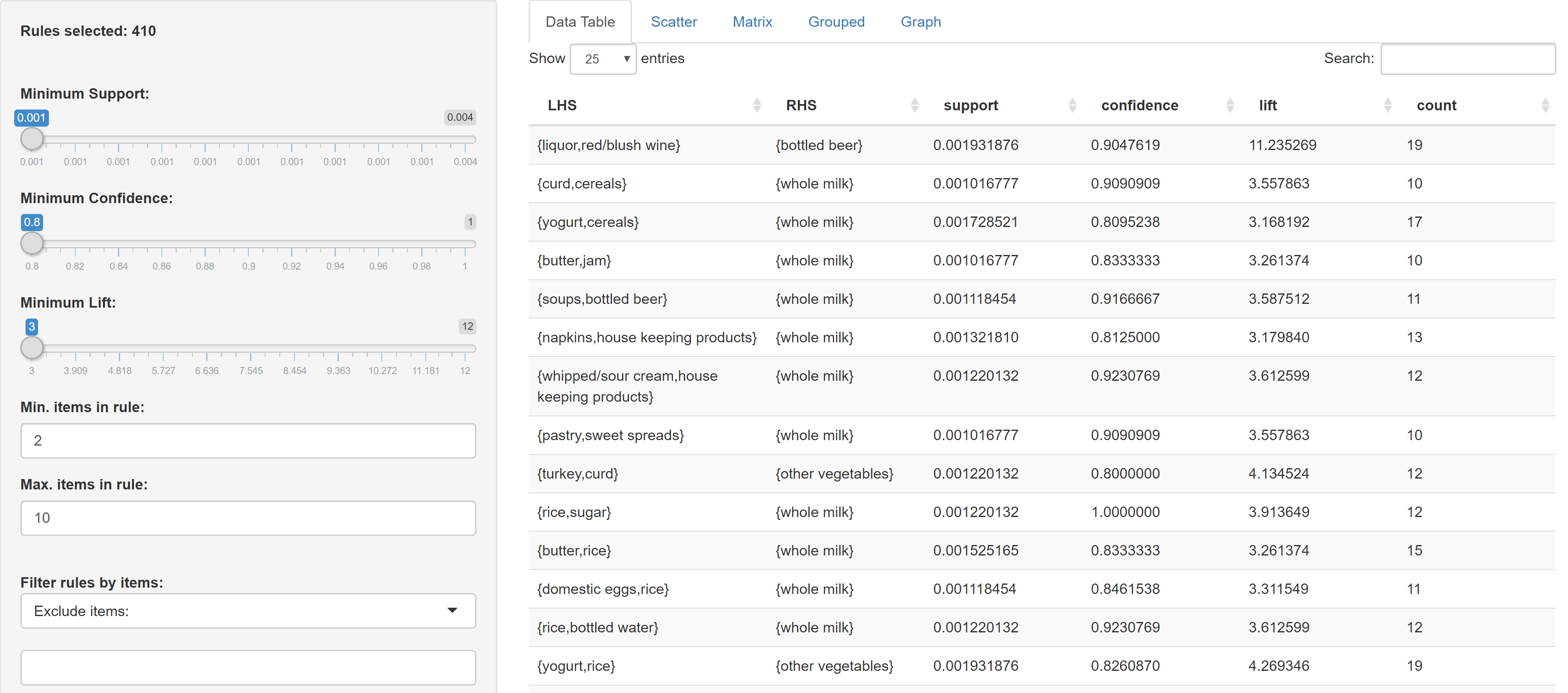
Task: Select the {bottled beer} RHS cell
Action: 819,145
